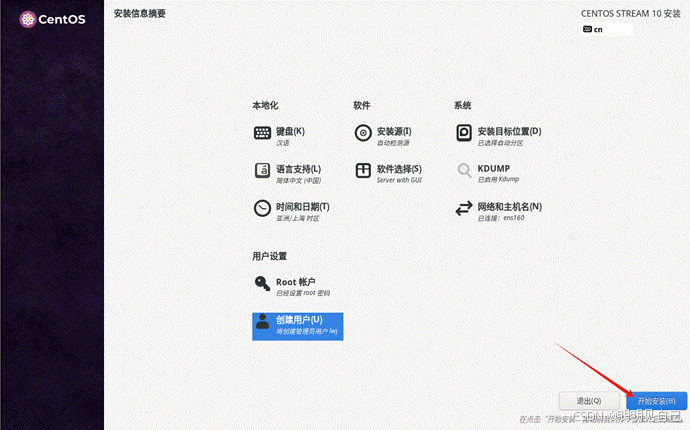
Task: Click the '简体中文 (中国)' status text
Action: [298, 180]
